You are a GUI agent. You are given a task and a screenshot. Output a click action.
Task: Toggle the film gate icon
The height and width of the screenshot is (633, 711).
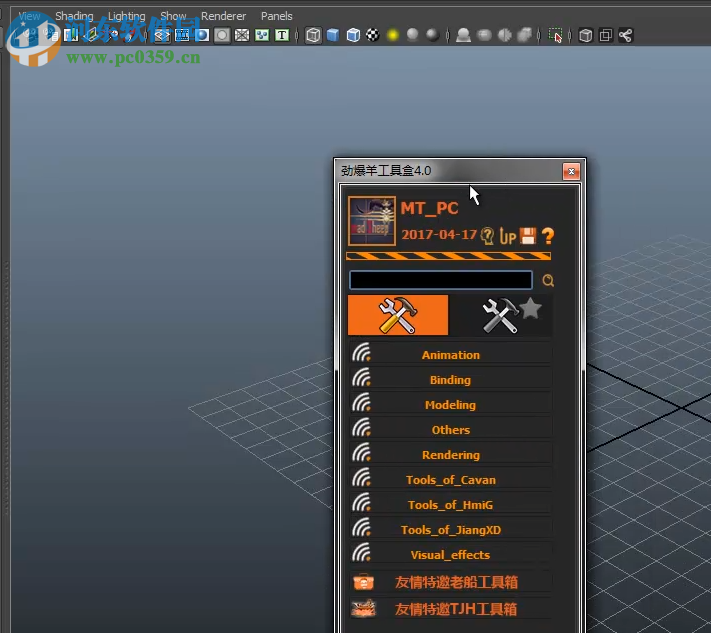(x=182, y=35)
